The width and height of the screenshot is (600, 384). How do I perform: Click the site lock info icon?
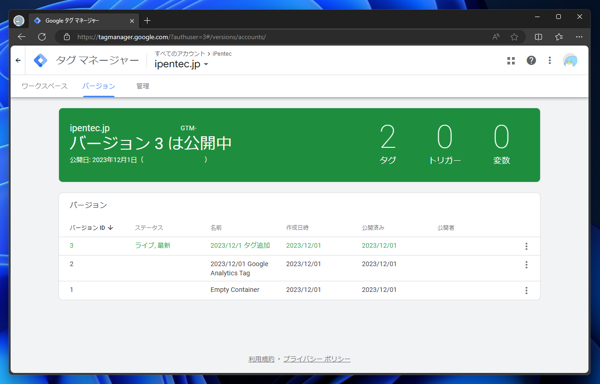[67, 37]
